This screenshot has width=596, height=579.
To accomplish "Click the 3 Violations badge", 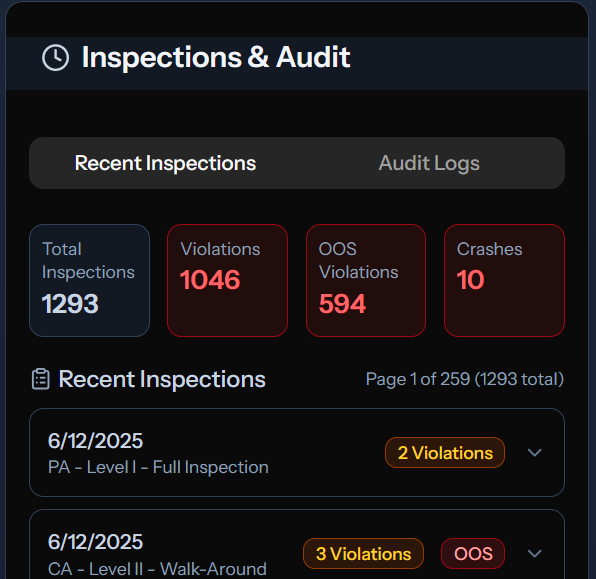I will [x=363, y=554].
